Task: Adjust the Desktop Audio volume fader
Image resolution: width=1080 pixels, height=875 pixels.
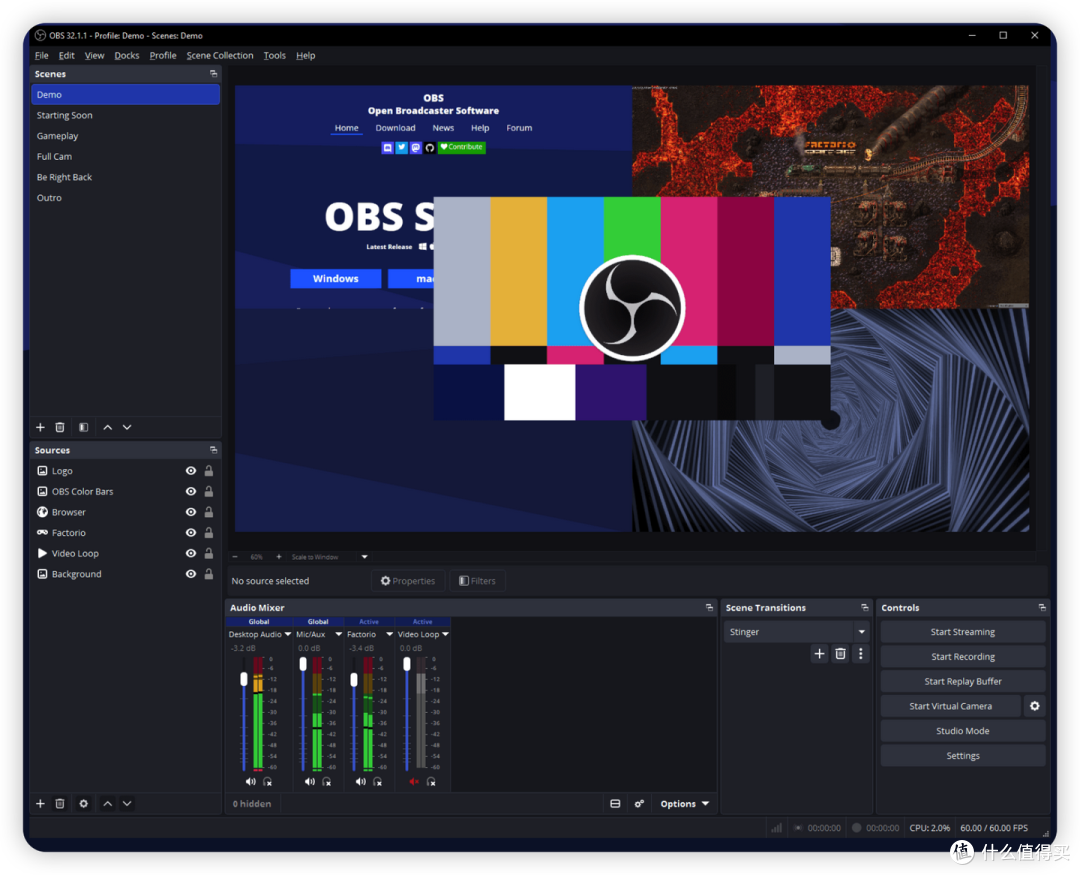Action: (x=244, y=679)
